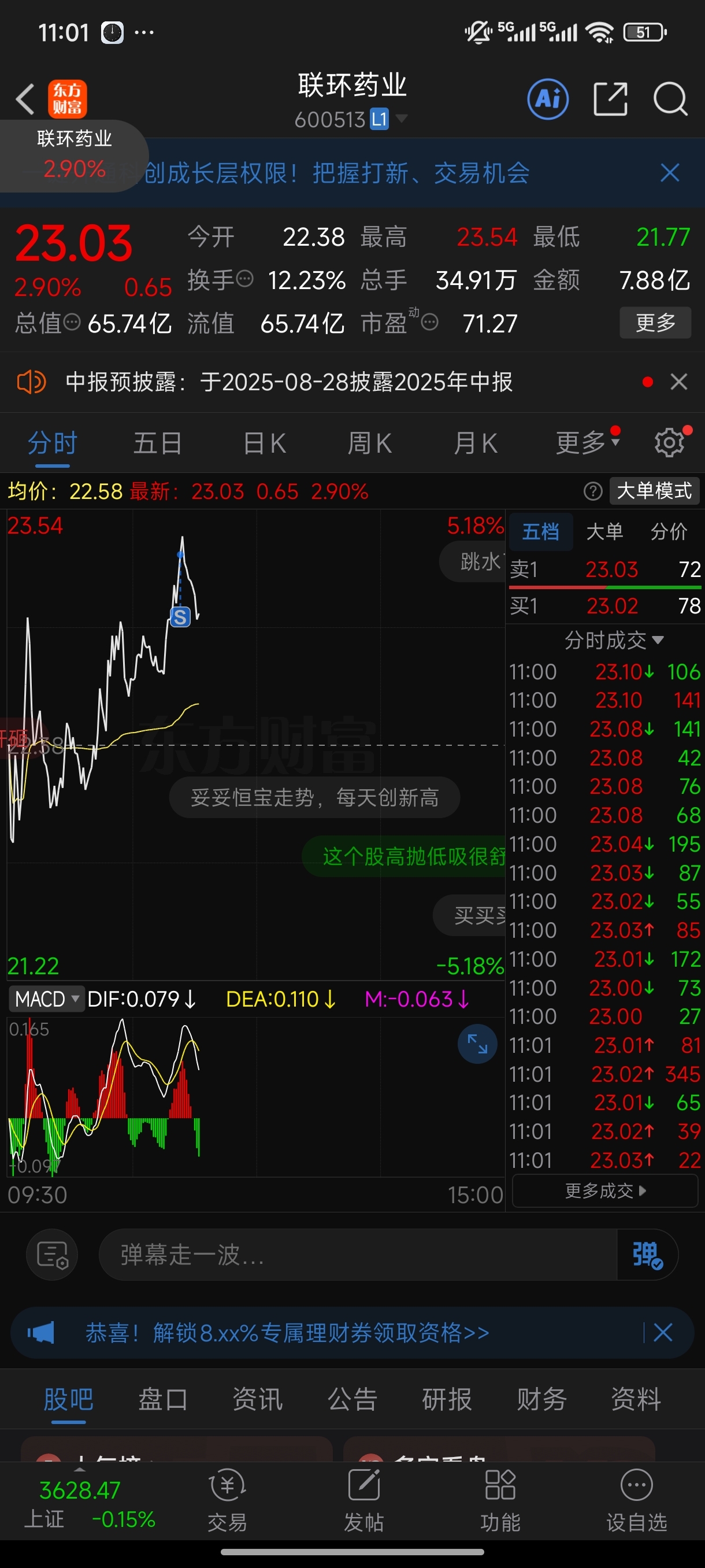The height and width of the screenshot is (1568, 705).
Task: Tap 卖1 row price 23.03
Action: click(611, 569)
